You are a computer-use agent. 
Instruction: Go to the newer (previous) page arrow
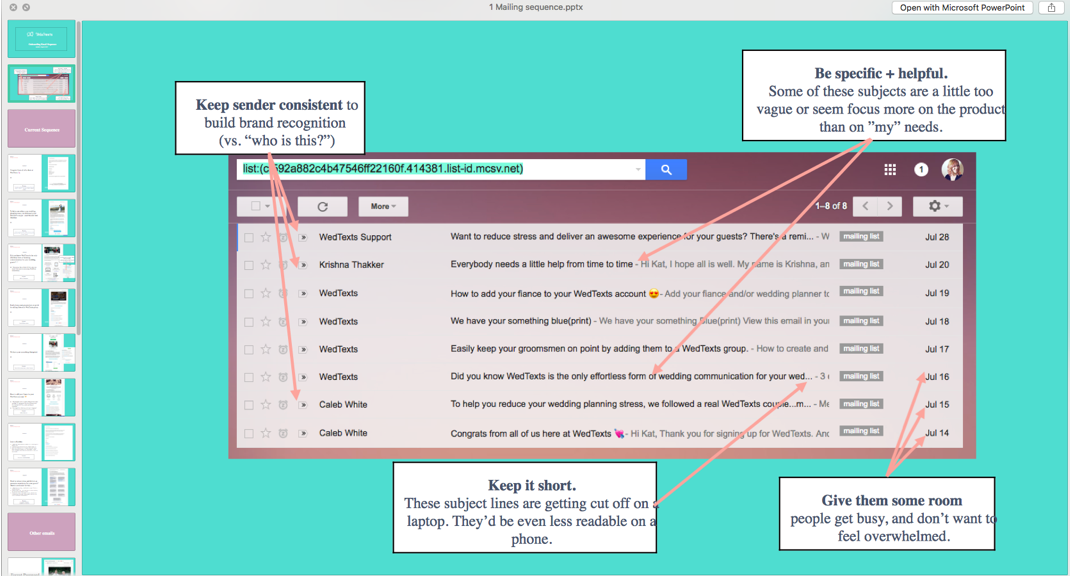[x=865, y=206]
